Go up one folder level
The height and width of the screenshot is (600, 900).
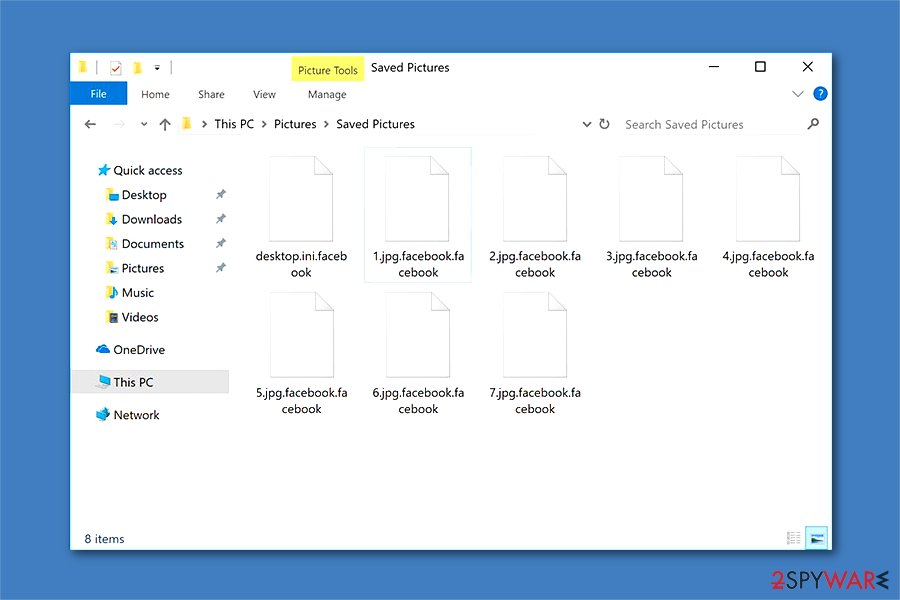[165, 124]
